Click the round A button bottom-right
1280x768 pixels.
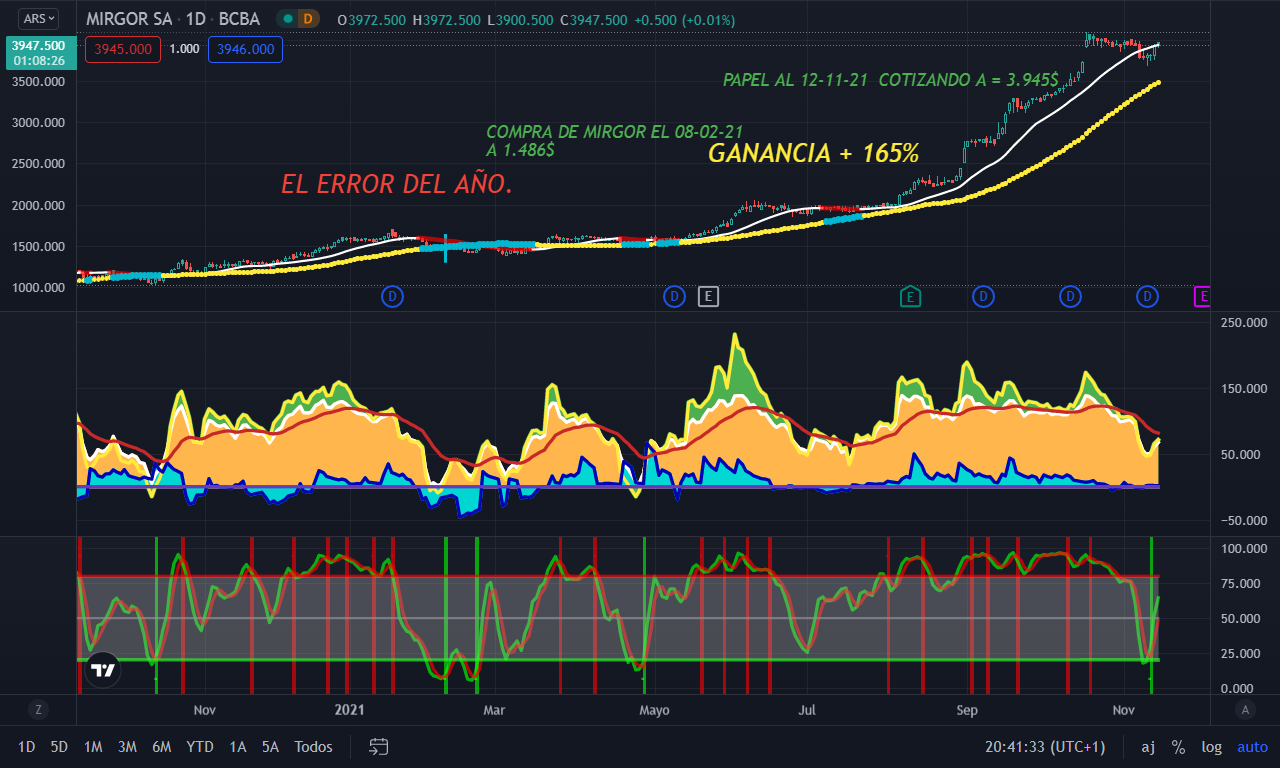pyautogui.click(x=1245, y=710)
